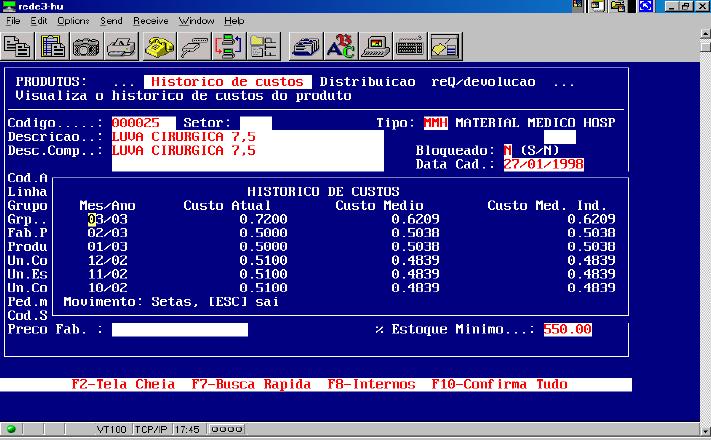711x440 pixels.
Task: Click the 'MATERIAL MEDICO HOSP' type description
Action: 536,123
